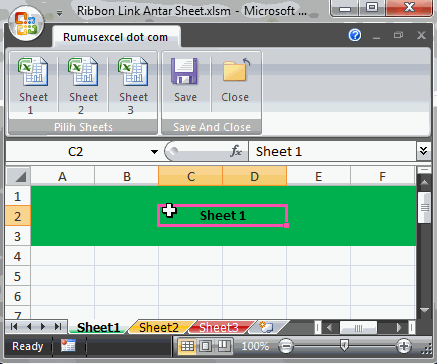The image size is (437, 364).
Task: Minimize the Excel application window
Action: 345,7
